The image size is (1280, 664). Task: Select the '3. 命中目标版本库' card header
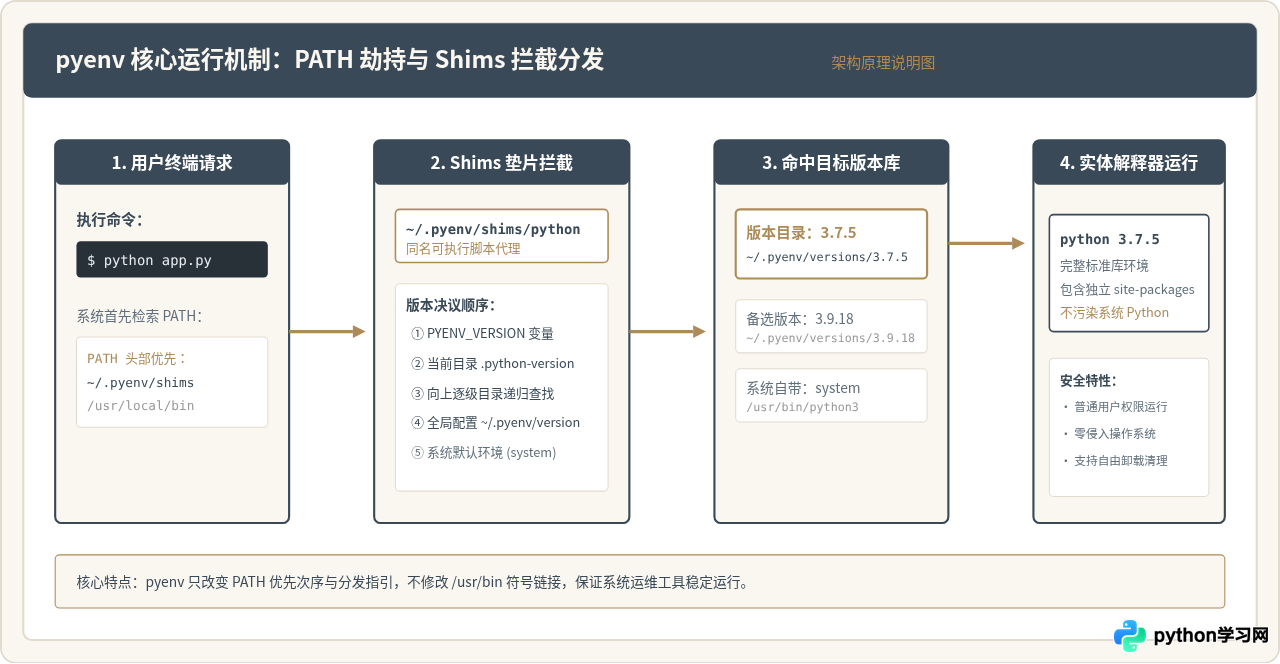click(x=831, y=162)
